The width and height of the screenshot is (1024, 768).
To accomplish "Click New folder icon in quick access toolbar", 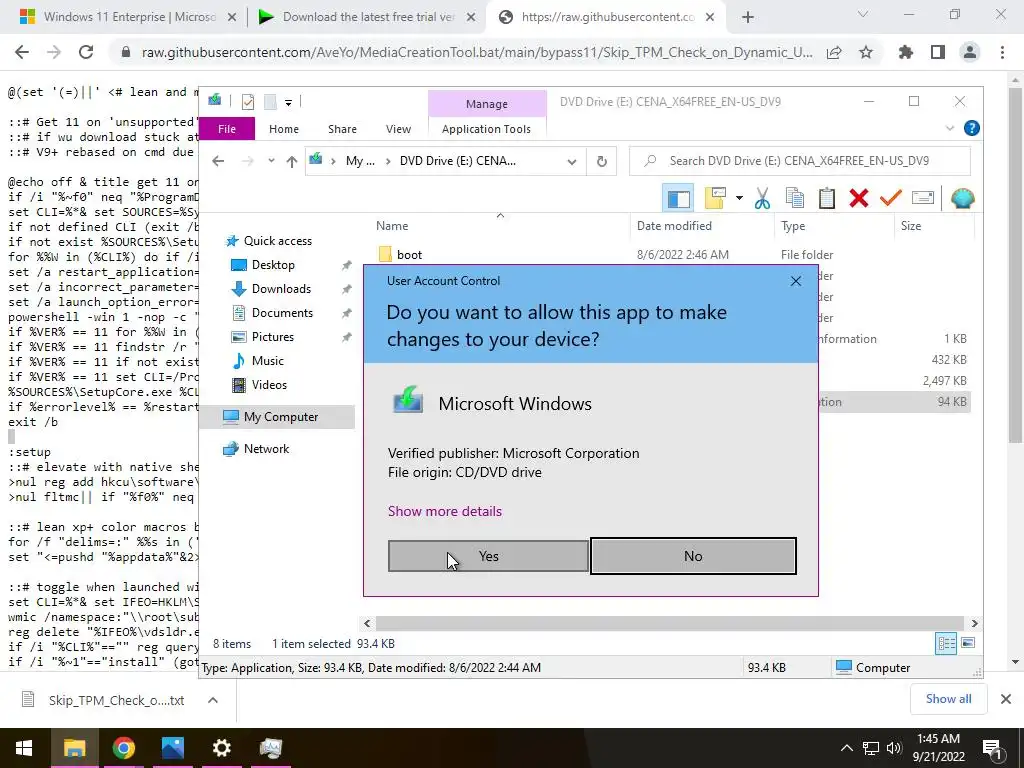I will [270, 102].
